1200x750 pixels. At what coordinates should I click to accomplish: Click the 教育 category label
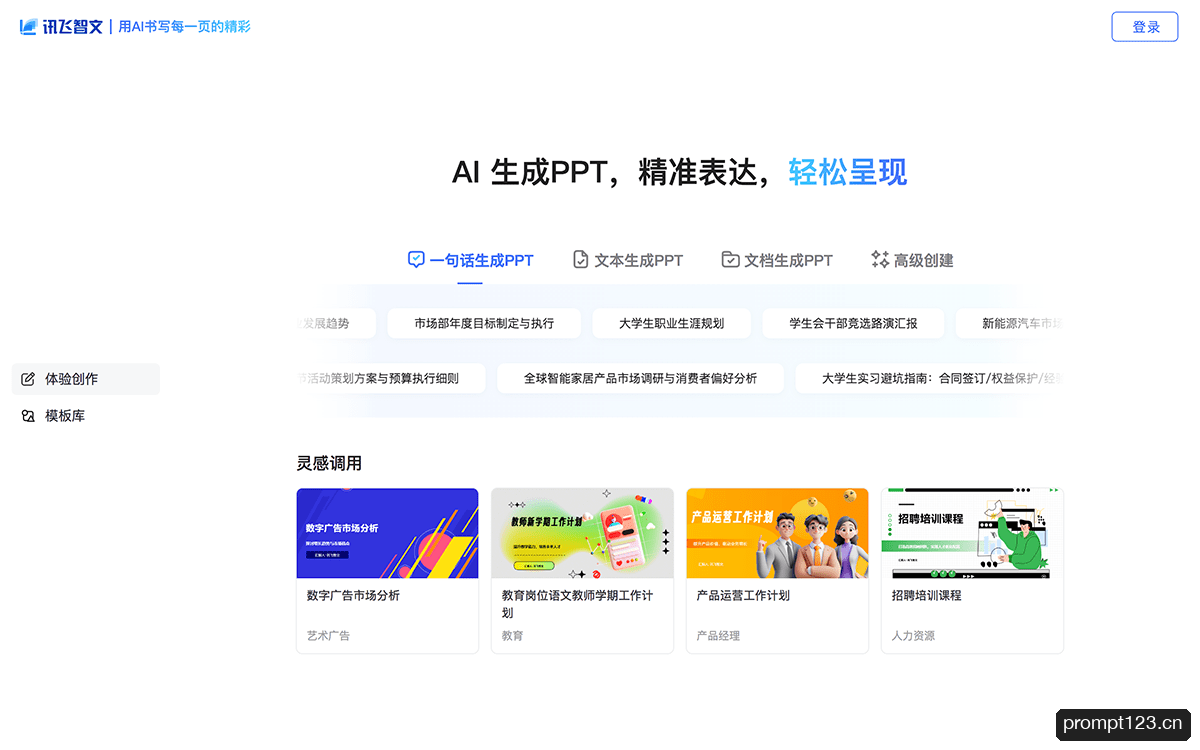[512, 636]
